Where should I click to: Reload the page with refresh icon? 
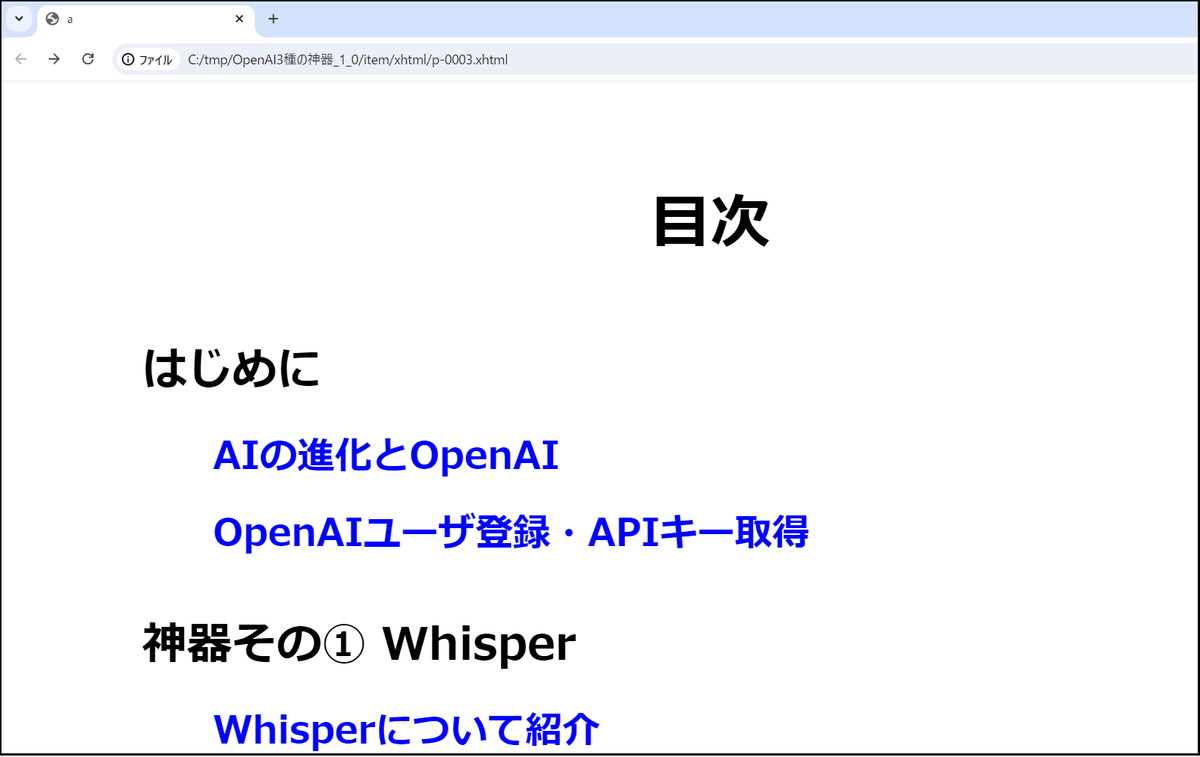click(88, 59)
